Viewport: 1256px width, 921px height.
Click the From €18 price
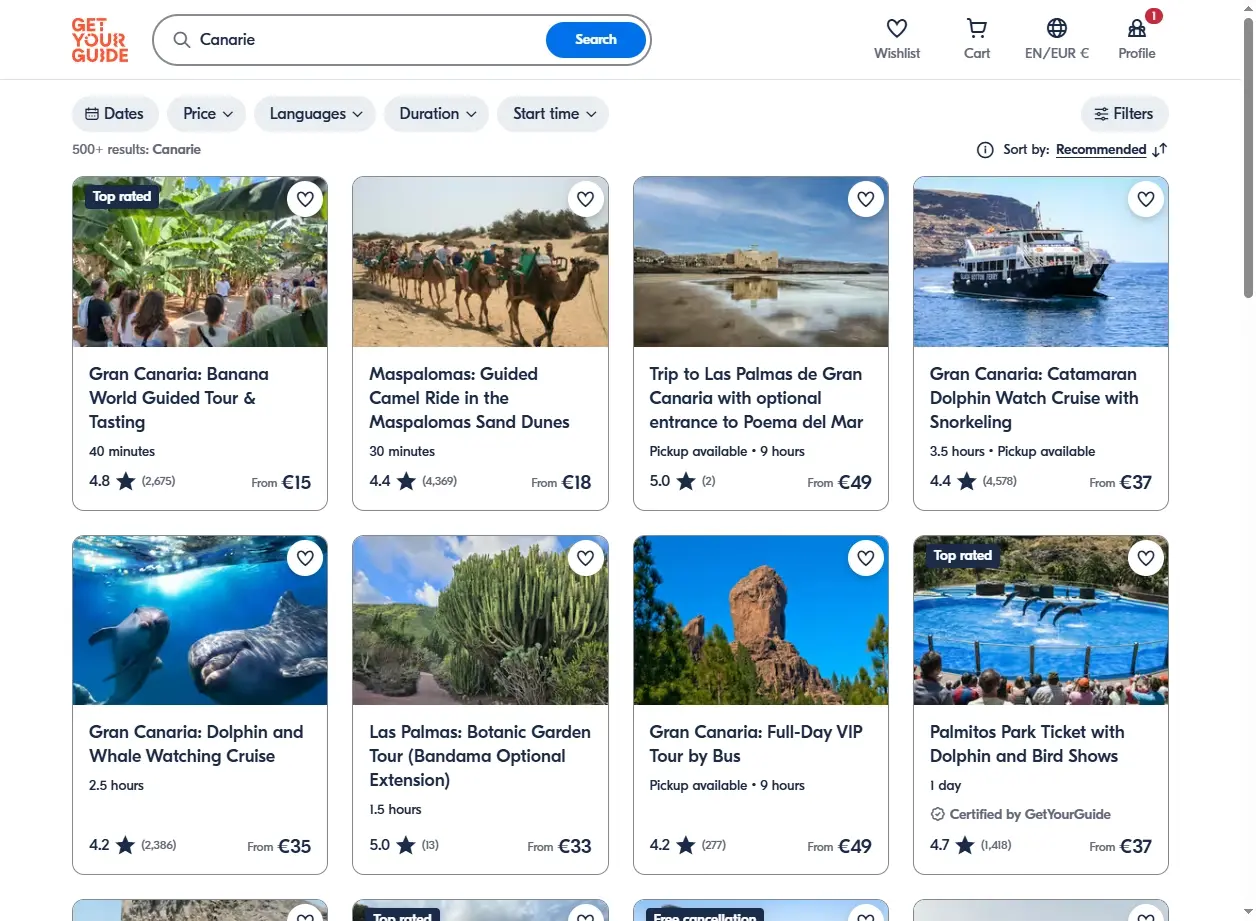coord(561,482)
